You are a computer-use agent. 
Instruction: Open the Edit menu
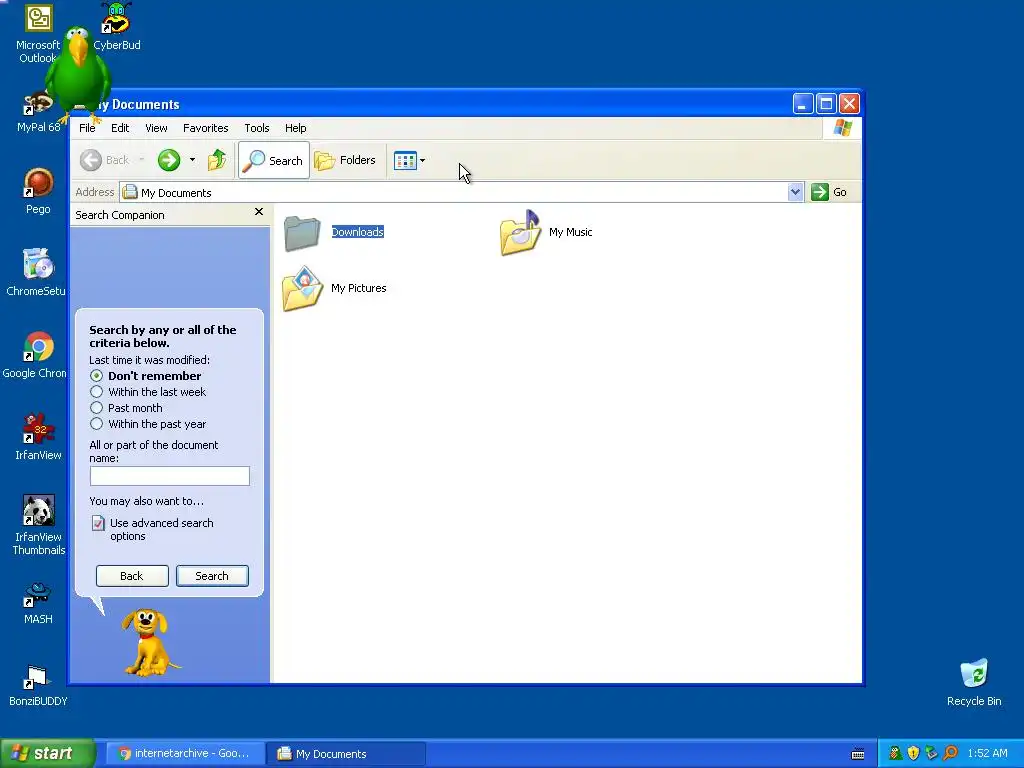[120, 128]
